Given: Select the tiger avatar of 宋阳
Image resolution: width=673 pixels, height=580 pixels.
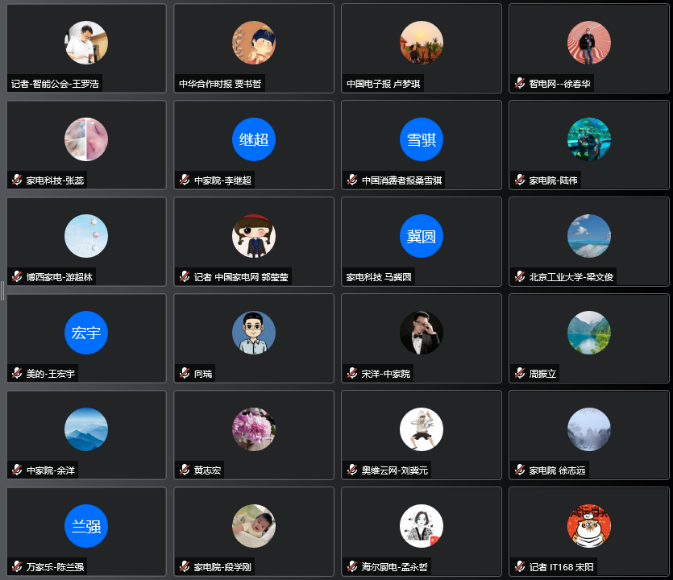Looking at the screenshot, I should [x=589, y=525].
